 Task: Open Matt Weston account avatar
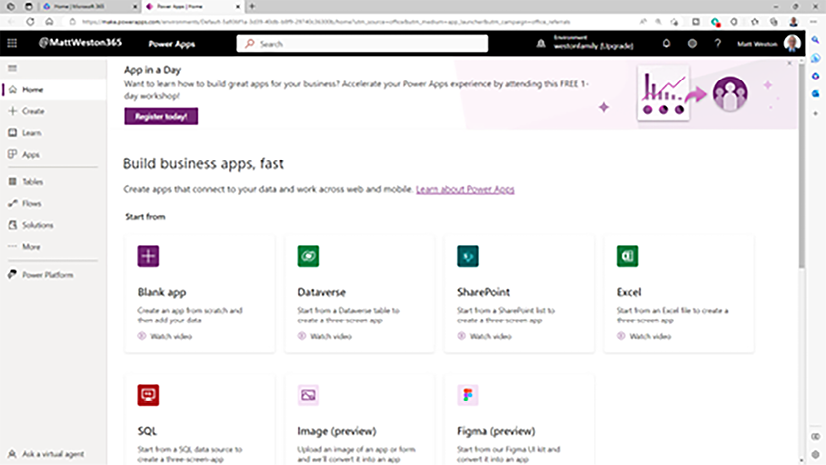coord(792,44)
